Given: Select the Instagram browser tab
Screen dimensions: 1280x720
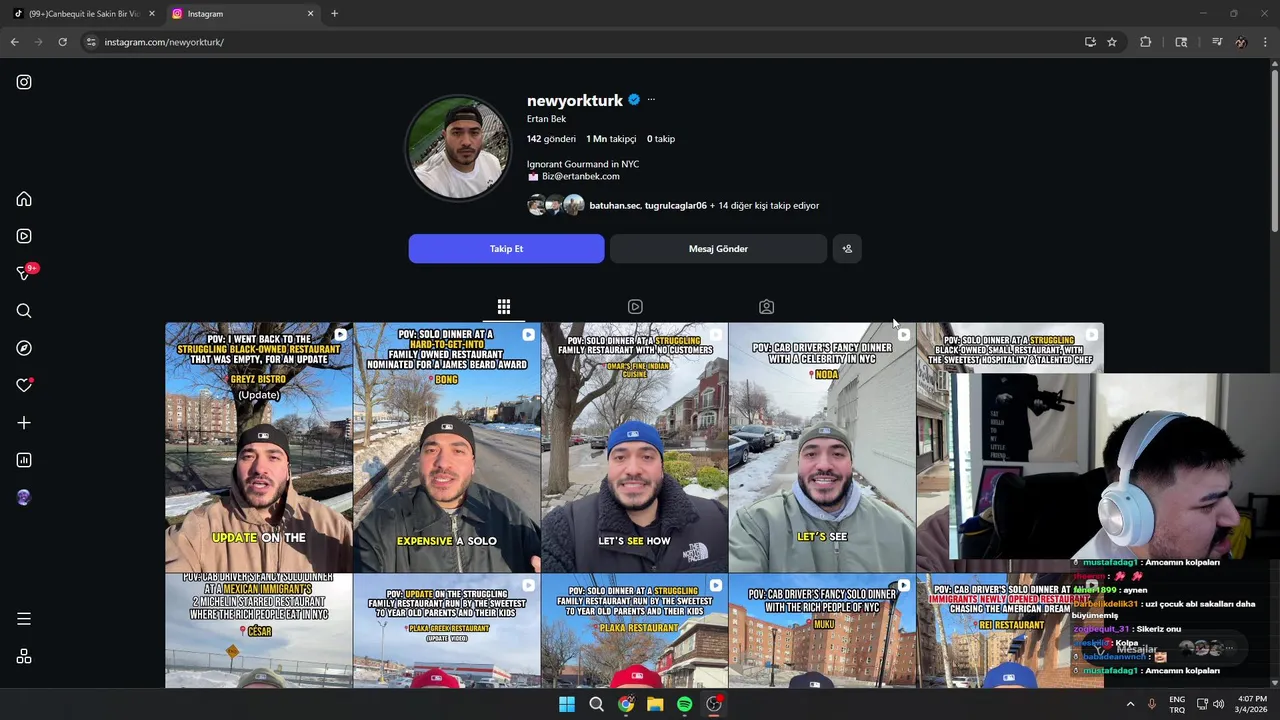Looking at the screenshot, I should [x=240, y=14].
